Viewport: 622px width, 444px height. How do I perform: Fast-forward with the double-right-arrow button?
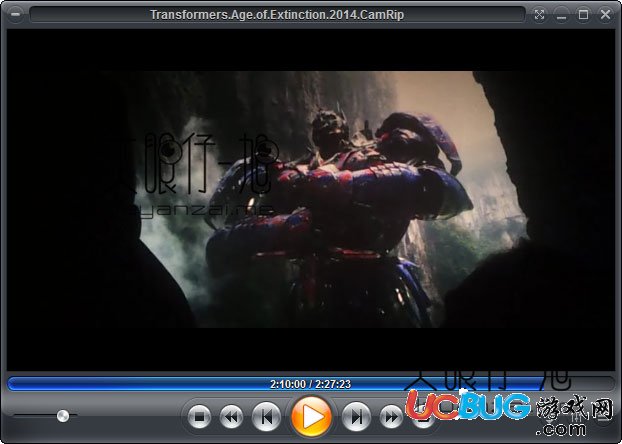click(391, 417)
